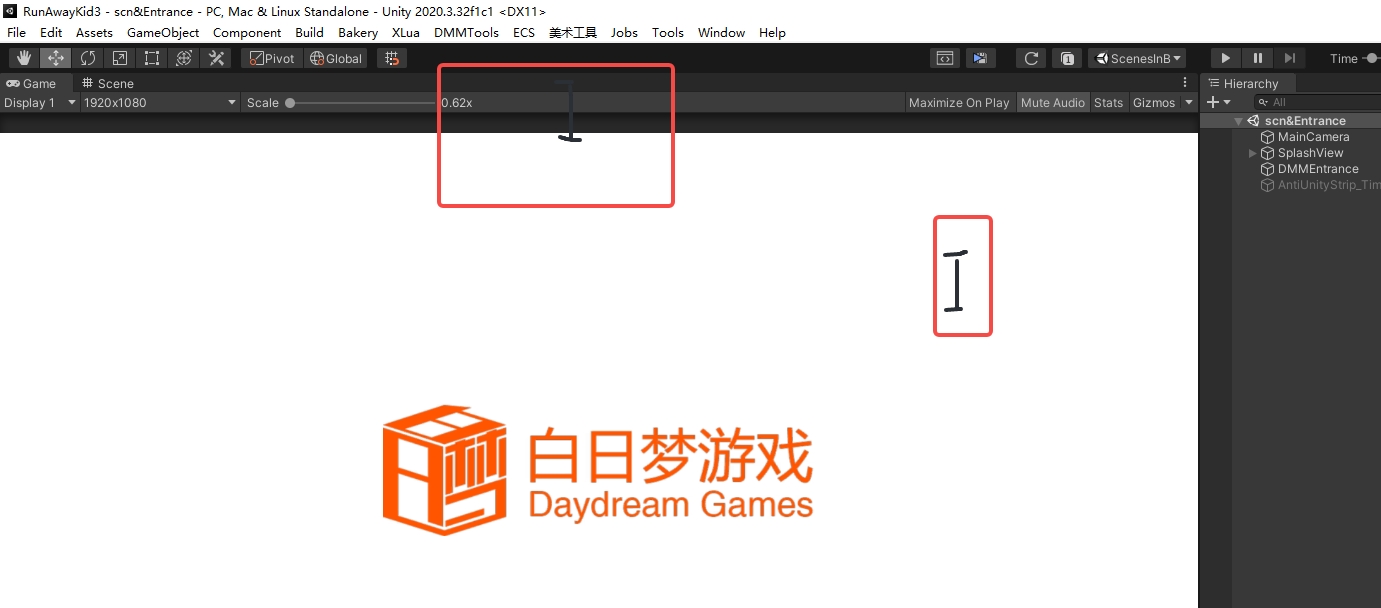Click the cube icon next to MainCamera
The width and height of the screenshot is (1381, 608).
(1268, 137)
